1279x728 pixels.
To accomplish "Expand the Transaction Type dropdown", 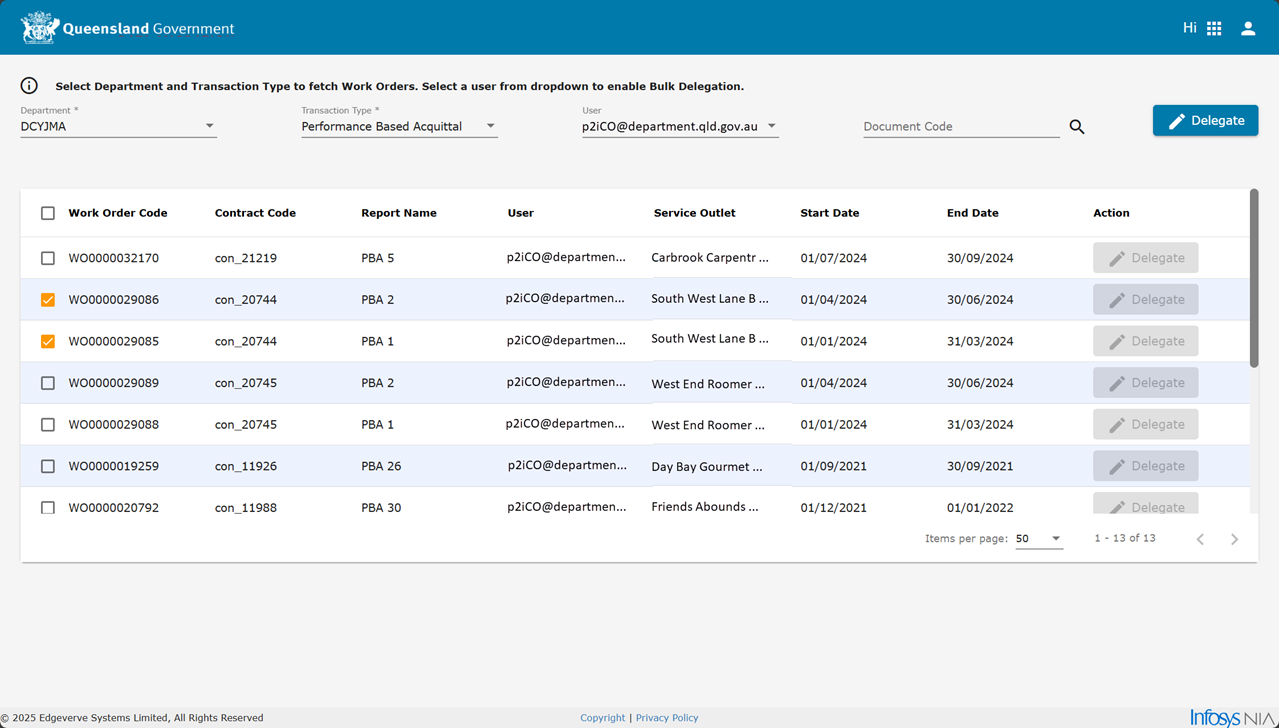I will [399, 127].
